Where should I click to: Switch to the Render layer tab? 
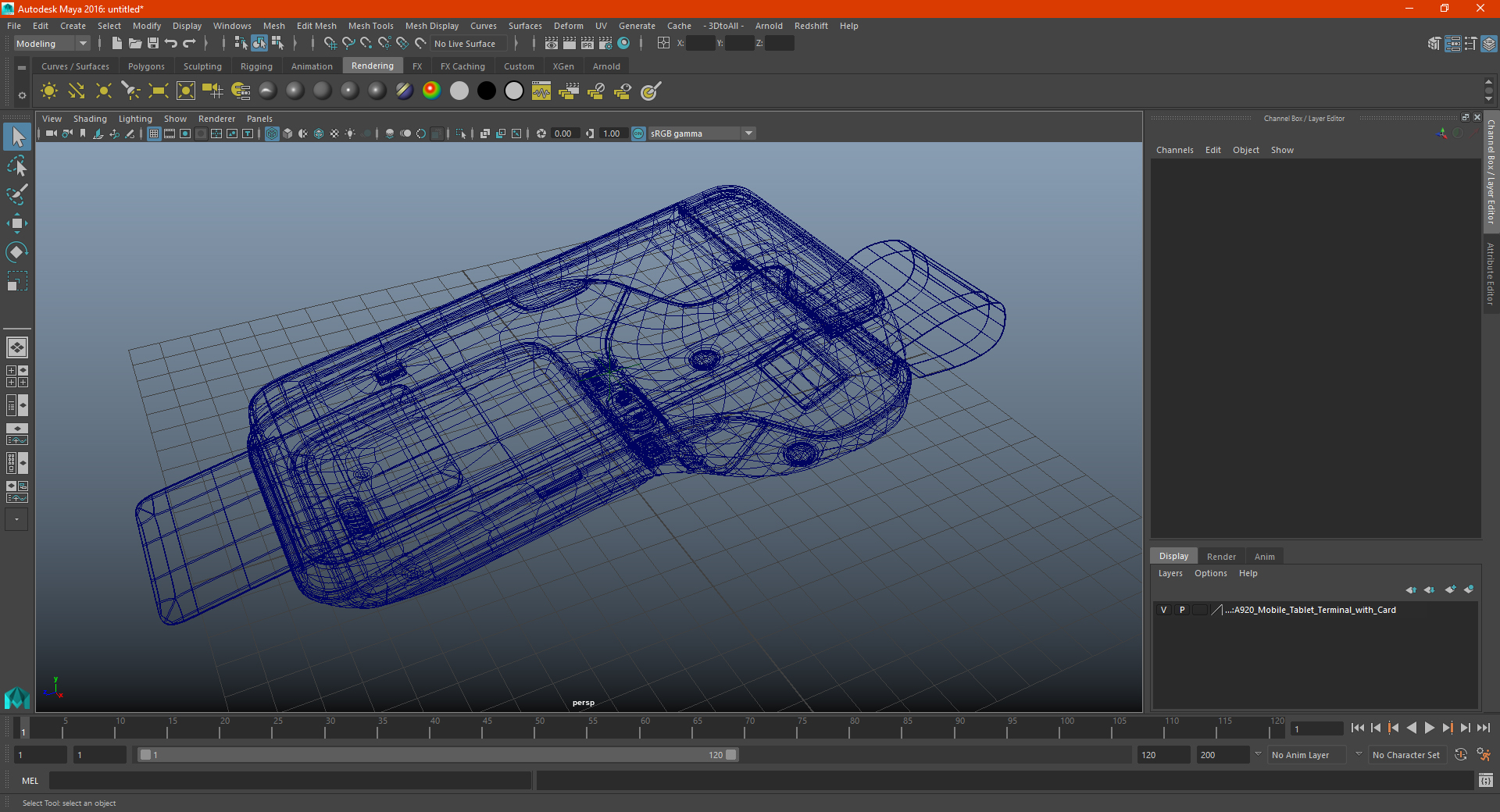pos(1221,557)
